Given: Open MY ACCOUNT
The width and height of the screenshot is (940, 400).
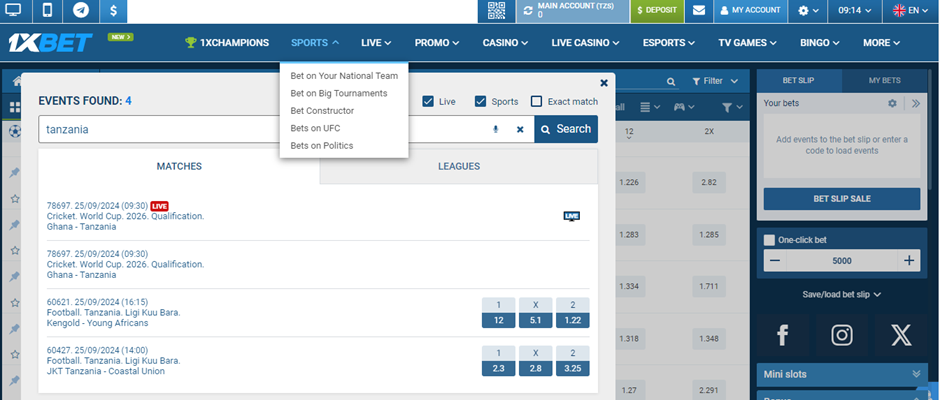Looking at the screenshot, I should pos(750,10).
